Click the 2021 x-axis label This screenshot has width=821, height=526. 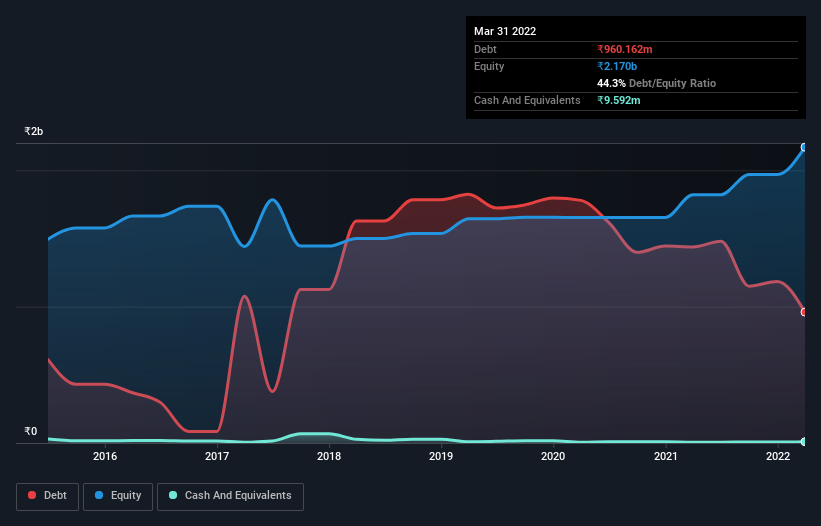coord(665,456)
